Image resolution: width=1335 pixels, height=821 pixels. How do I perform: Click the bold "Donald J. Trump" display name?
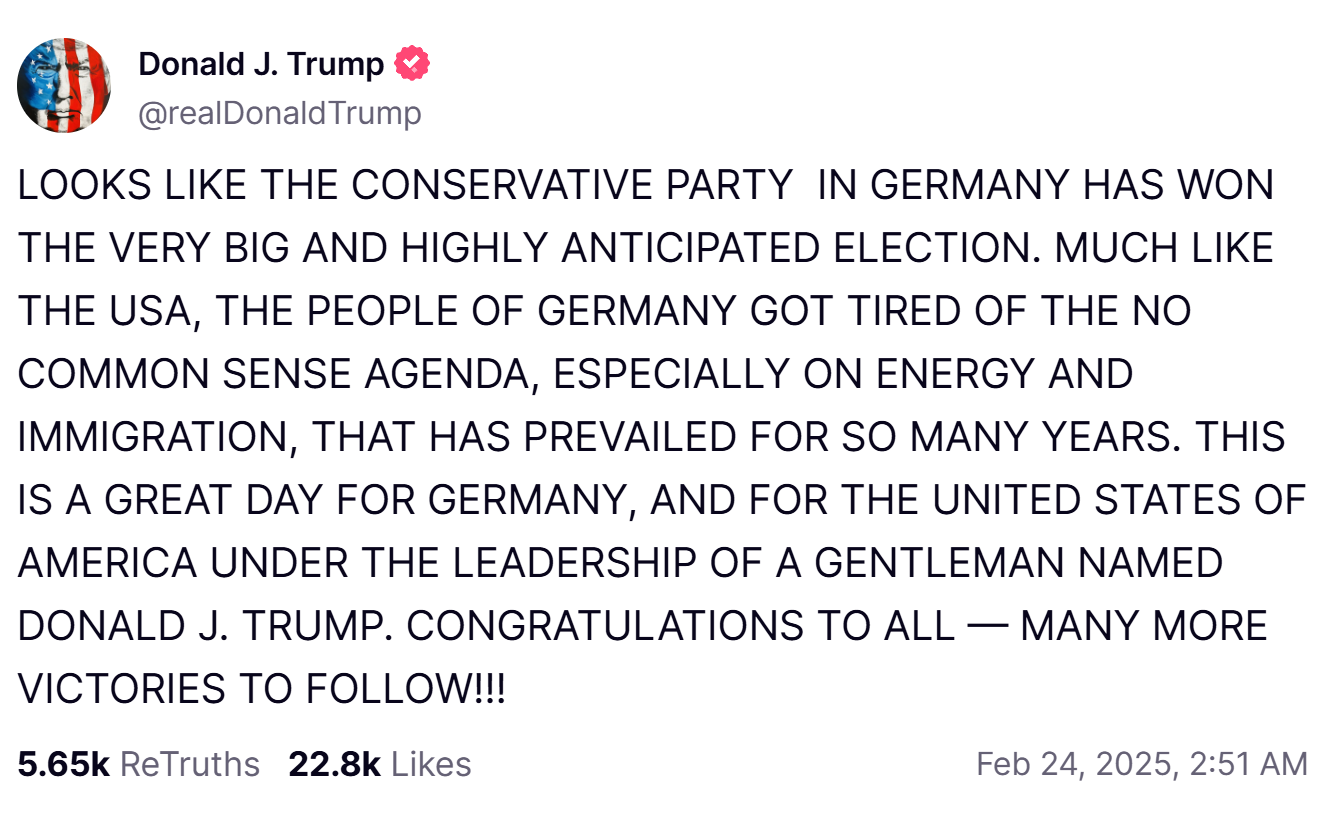tap(261, 65)
